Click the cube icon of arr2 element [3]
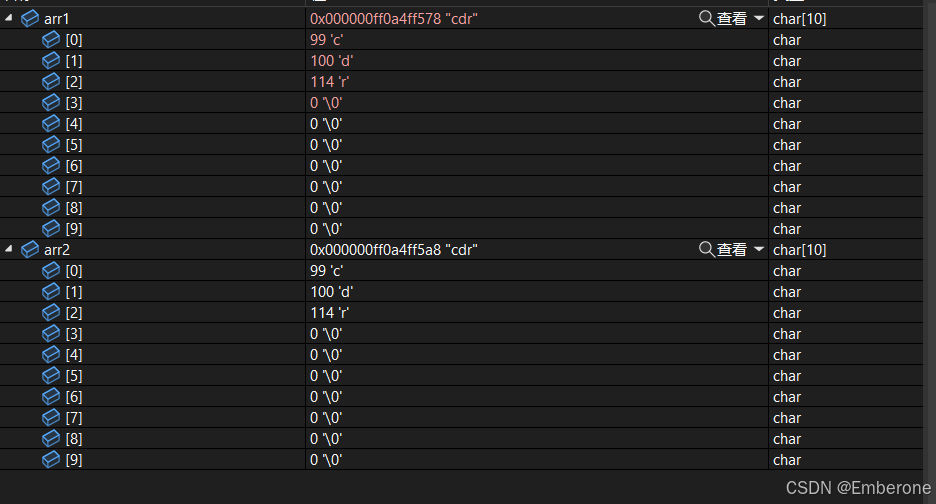This screenshot has height=504, width=936. pyautogui.click(x=51, y=333)
